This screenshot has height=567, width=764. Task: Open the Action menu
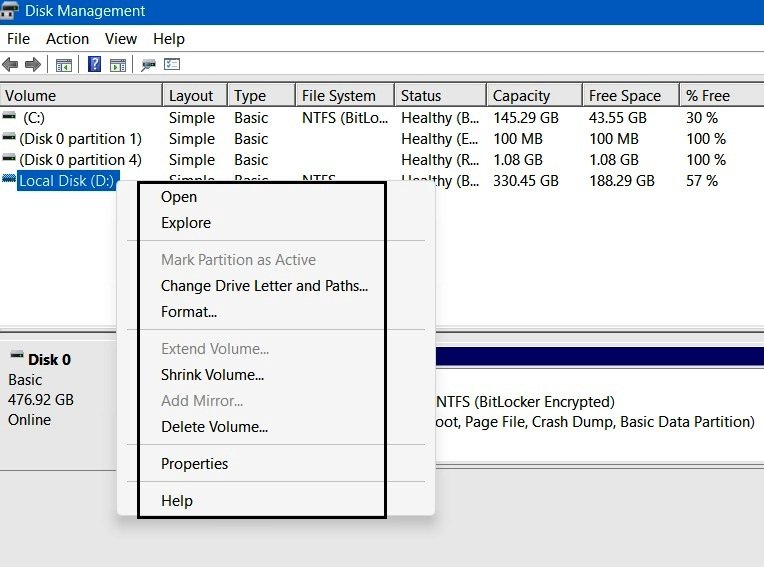(67, 38)
